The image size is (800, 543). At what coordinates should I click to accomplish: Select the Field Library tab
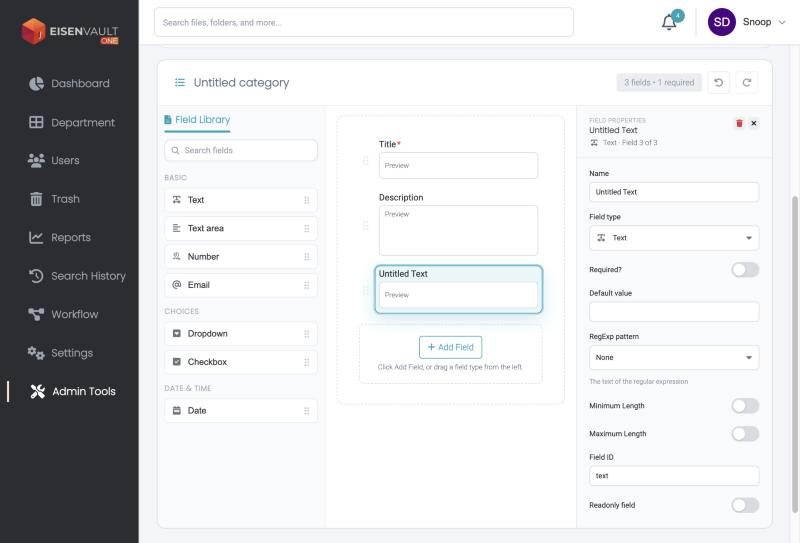(197, 120)
